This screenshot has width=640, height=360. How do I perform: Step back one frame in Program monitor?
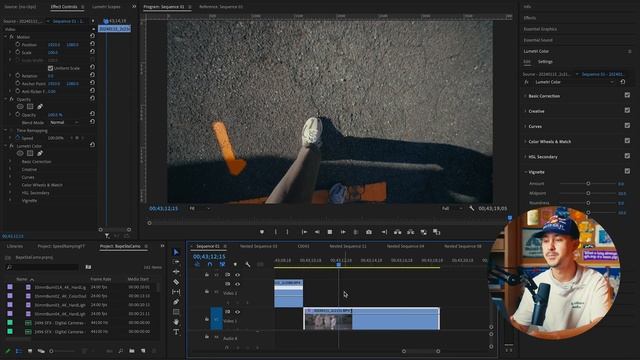coord(317,232)
